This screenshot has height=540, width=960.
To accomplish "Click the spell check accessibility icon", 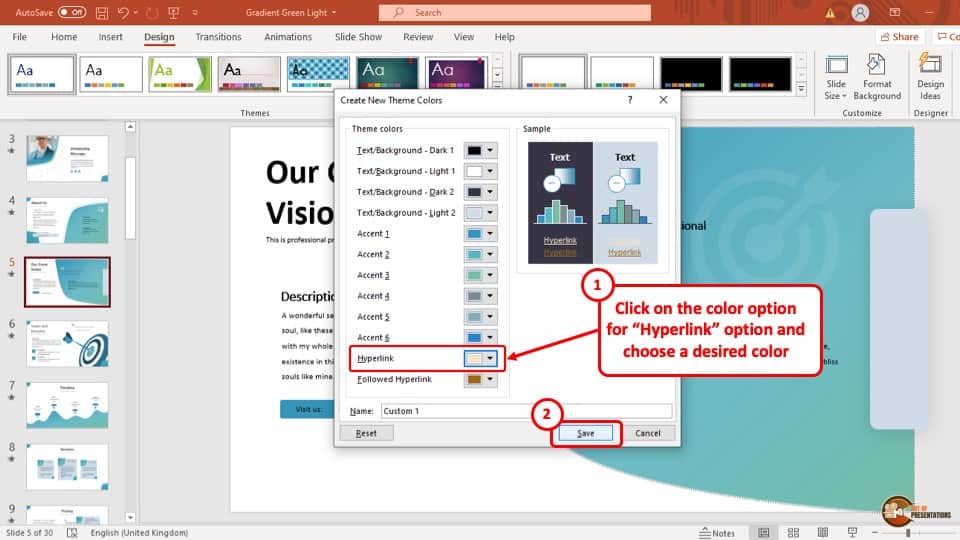I will click(72, 533).
